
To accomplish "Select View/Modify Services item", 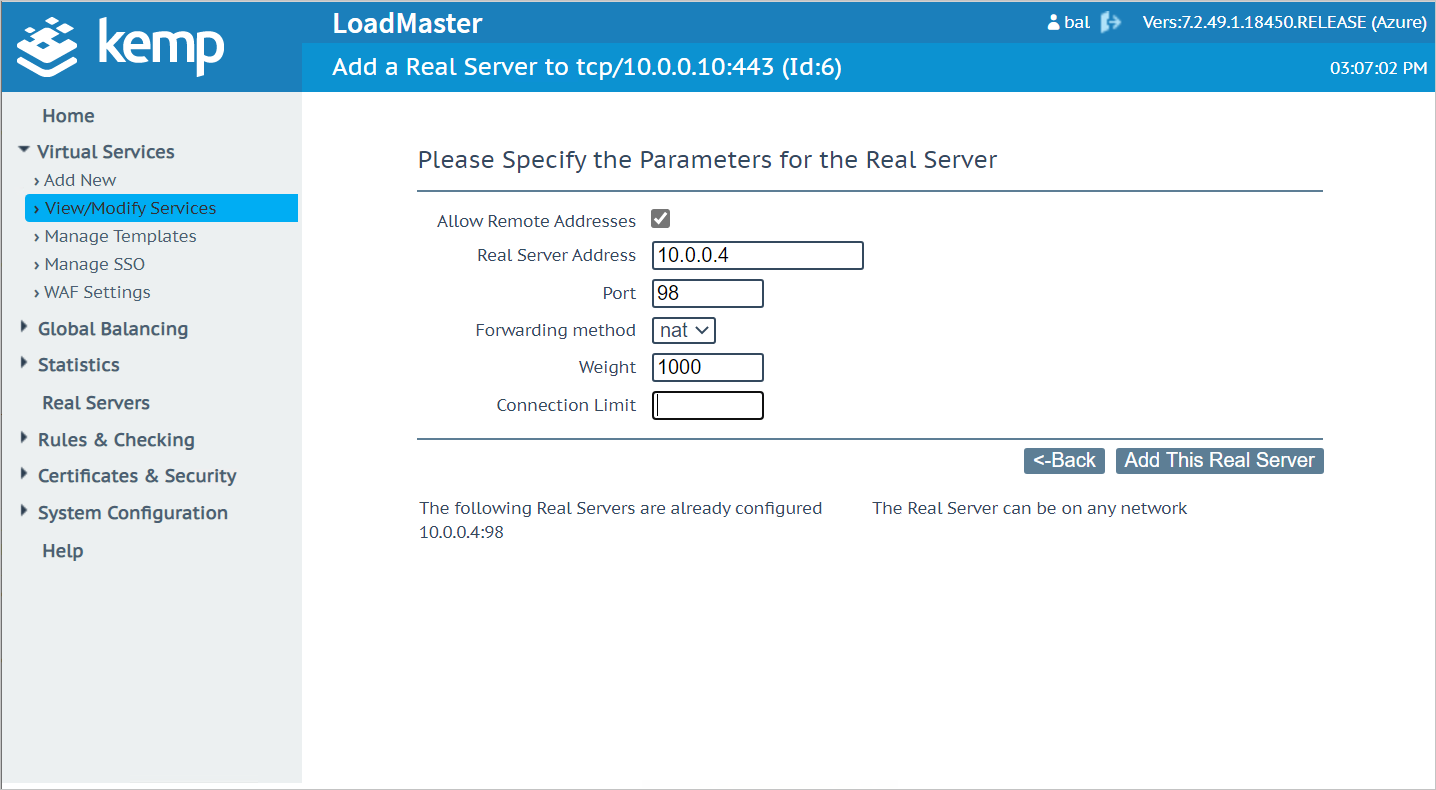I will [161, 208].
